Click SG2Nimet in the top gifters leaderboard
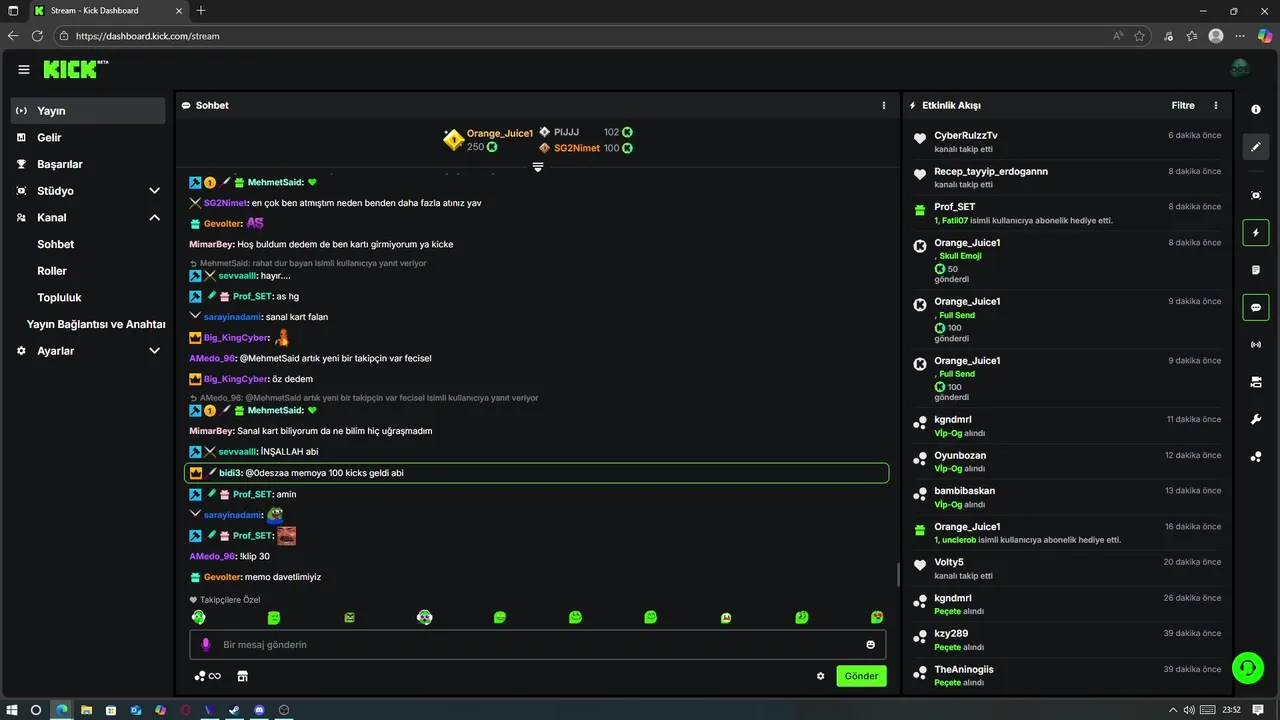Screen dimensions: 1280x720 click(577, 148)
